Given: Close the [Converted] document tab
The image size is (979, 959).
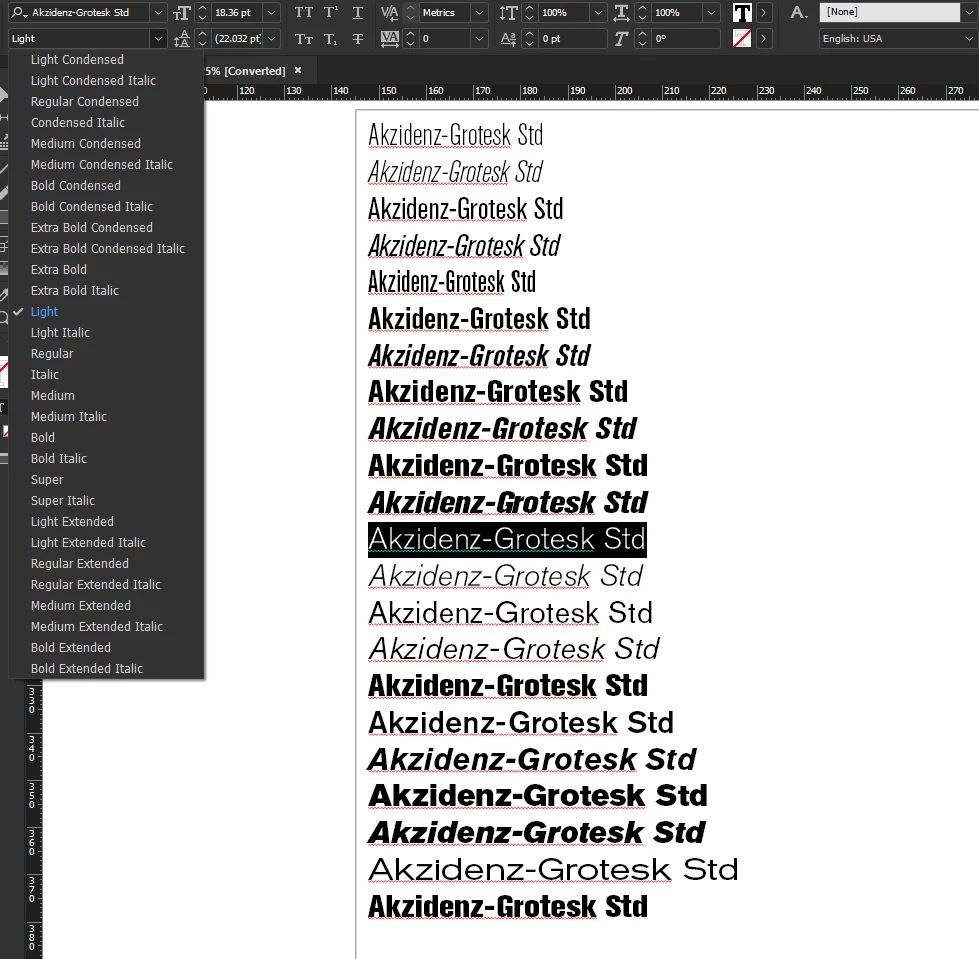Looking at the screenshot, I should pyautogui.click(x=298, y=71).
